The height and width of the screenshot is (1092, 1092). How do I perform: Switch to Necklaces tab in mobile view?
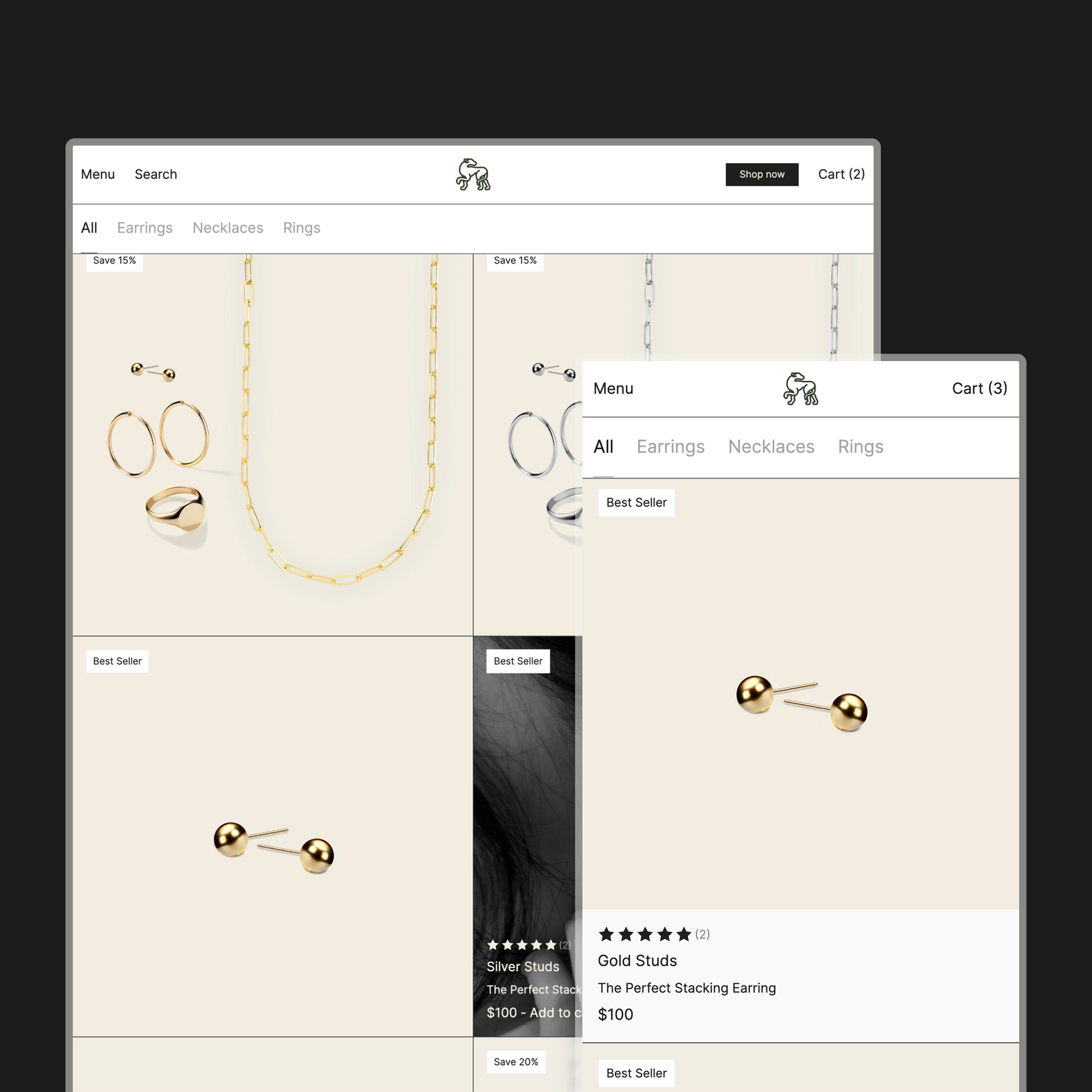771,447
